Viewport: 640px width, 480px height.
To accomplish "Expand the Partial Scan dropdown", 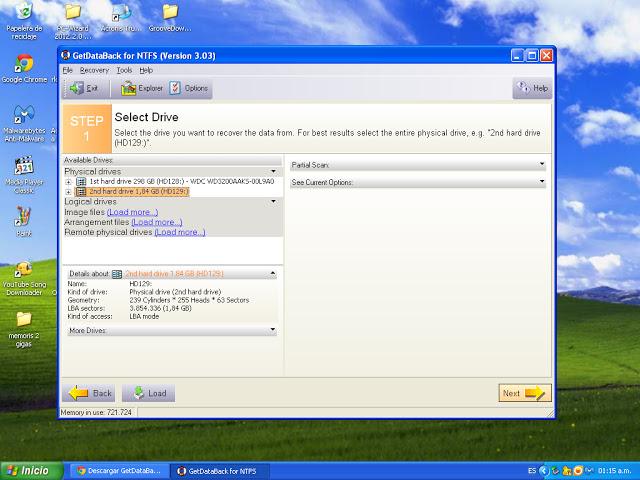I will click(x=542, y=164).
